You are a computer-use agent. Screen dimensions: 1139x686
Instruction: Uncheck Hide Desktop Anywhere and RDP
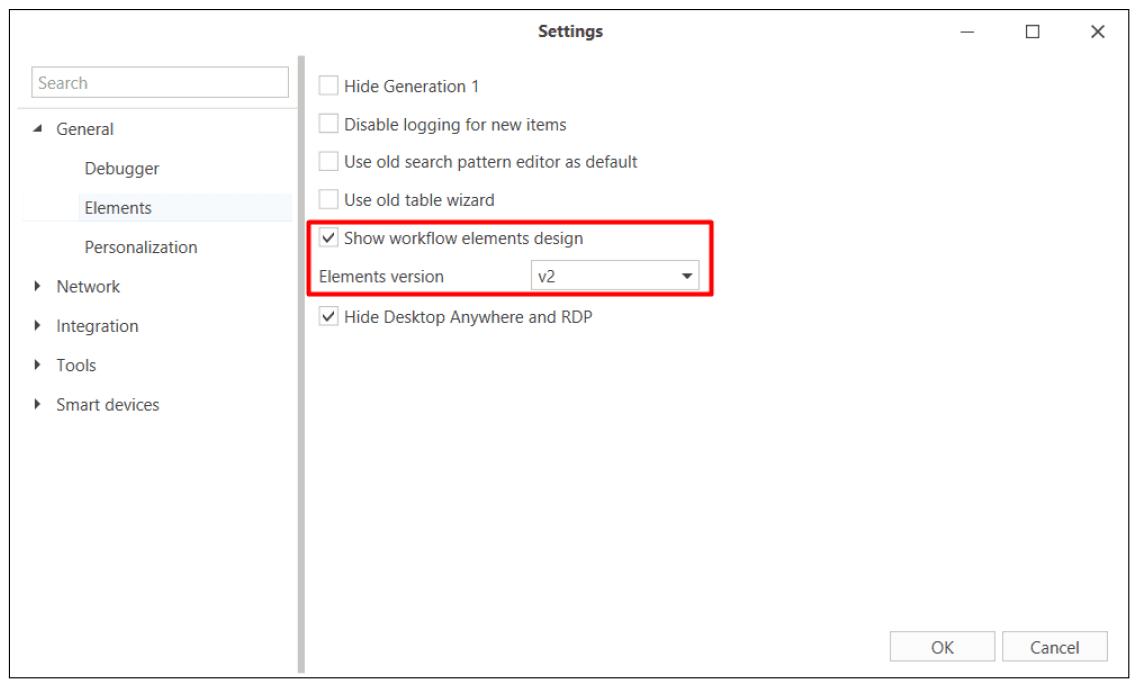pyautogui.click(x=329, y=317)
